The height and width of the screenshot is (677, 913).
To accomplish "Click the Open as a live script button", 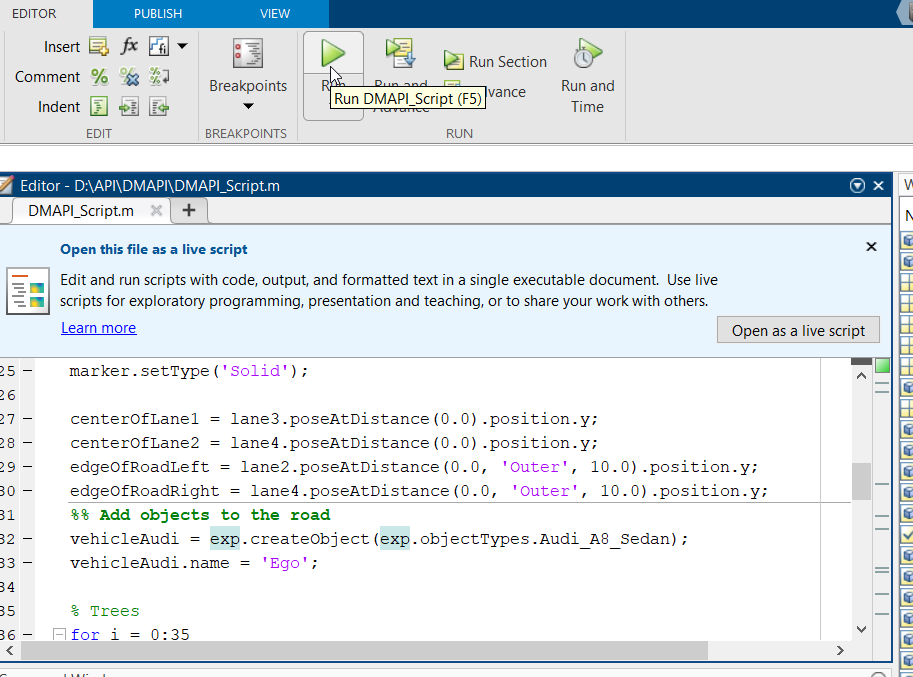I will 797,329.
